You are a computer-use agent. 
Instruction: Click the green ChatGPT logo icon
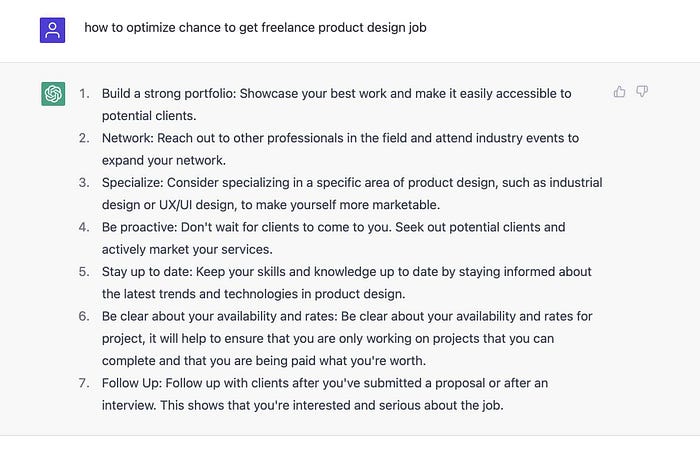click(53, 94)
